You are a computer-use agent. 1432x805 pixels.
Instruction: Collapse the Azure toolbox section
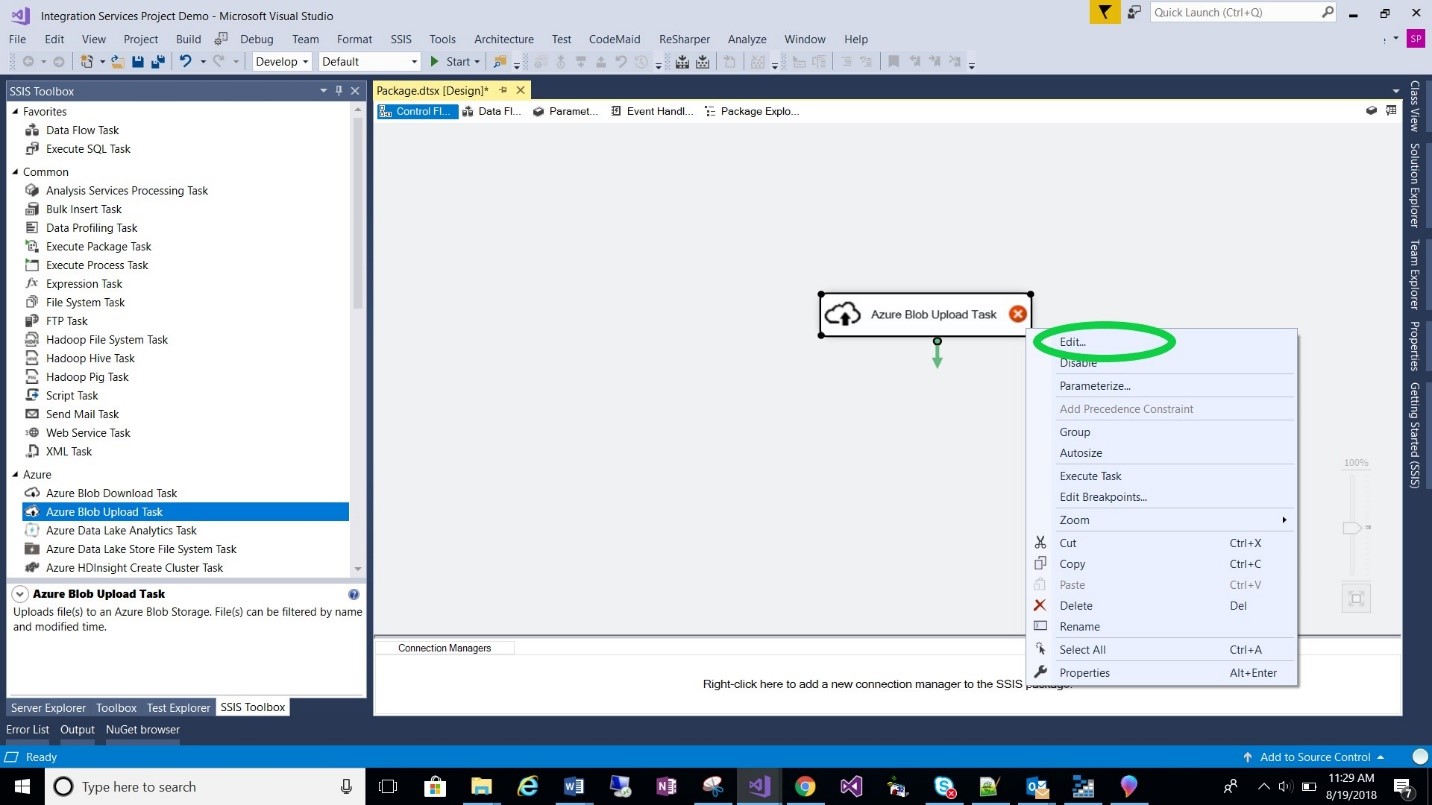click(x=15, y=475)
